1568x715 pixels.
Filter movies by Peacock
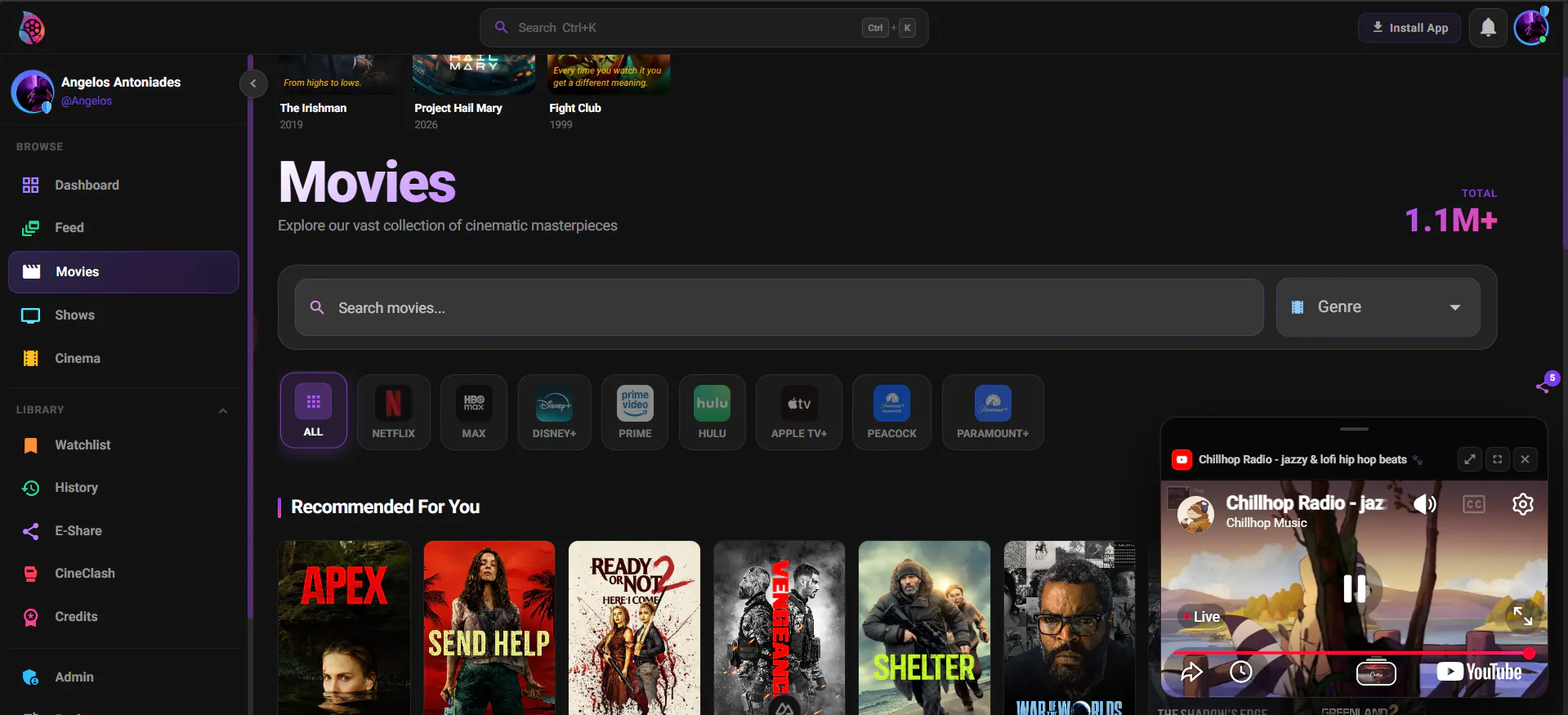point(892,412)
